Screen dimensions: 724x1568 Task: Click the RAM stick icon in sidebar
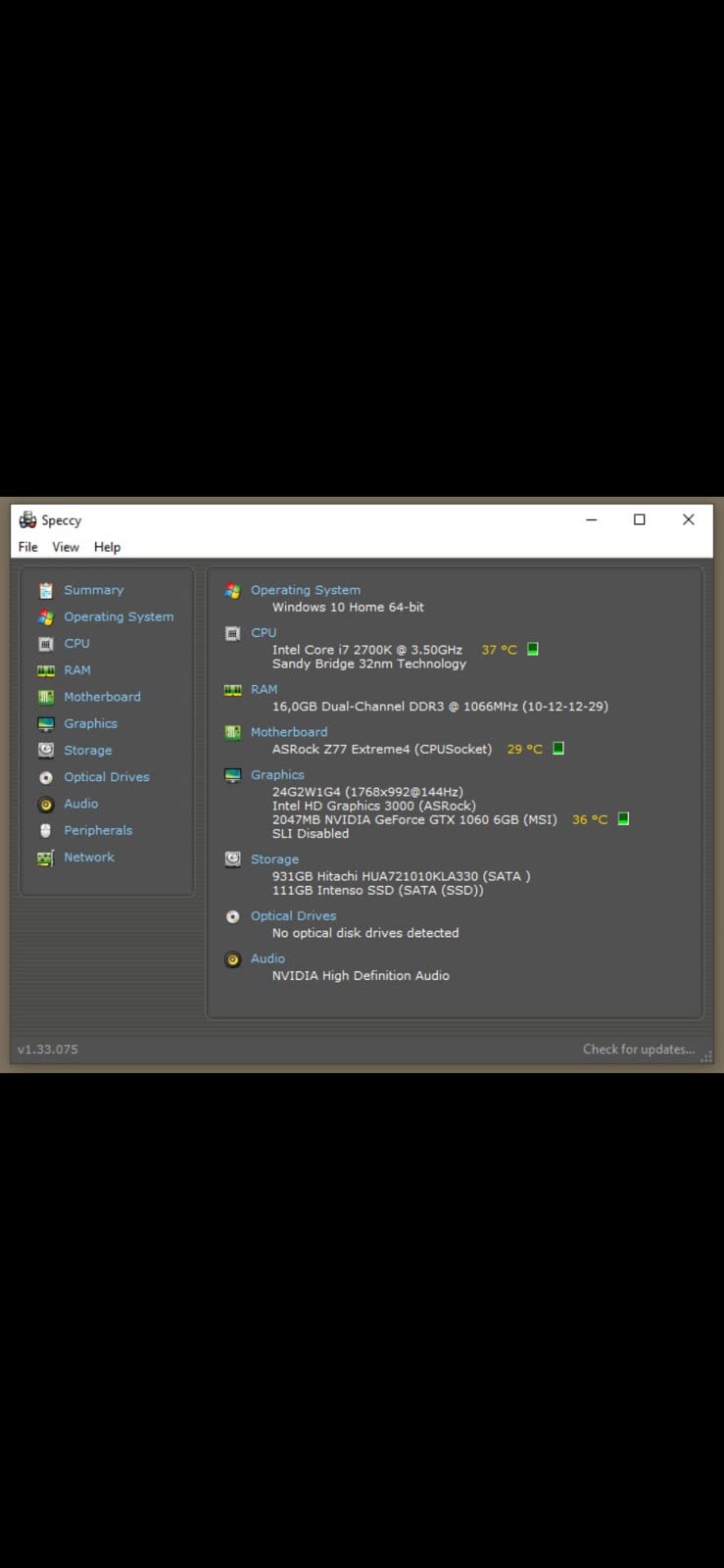(45, 670)
